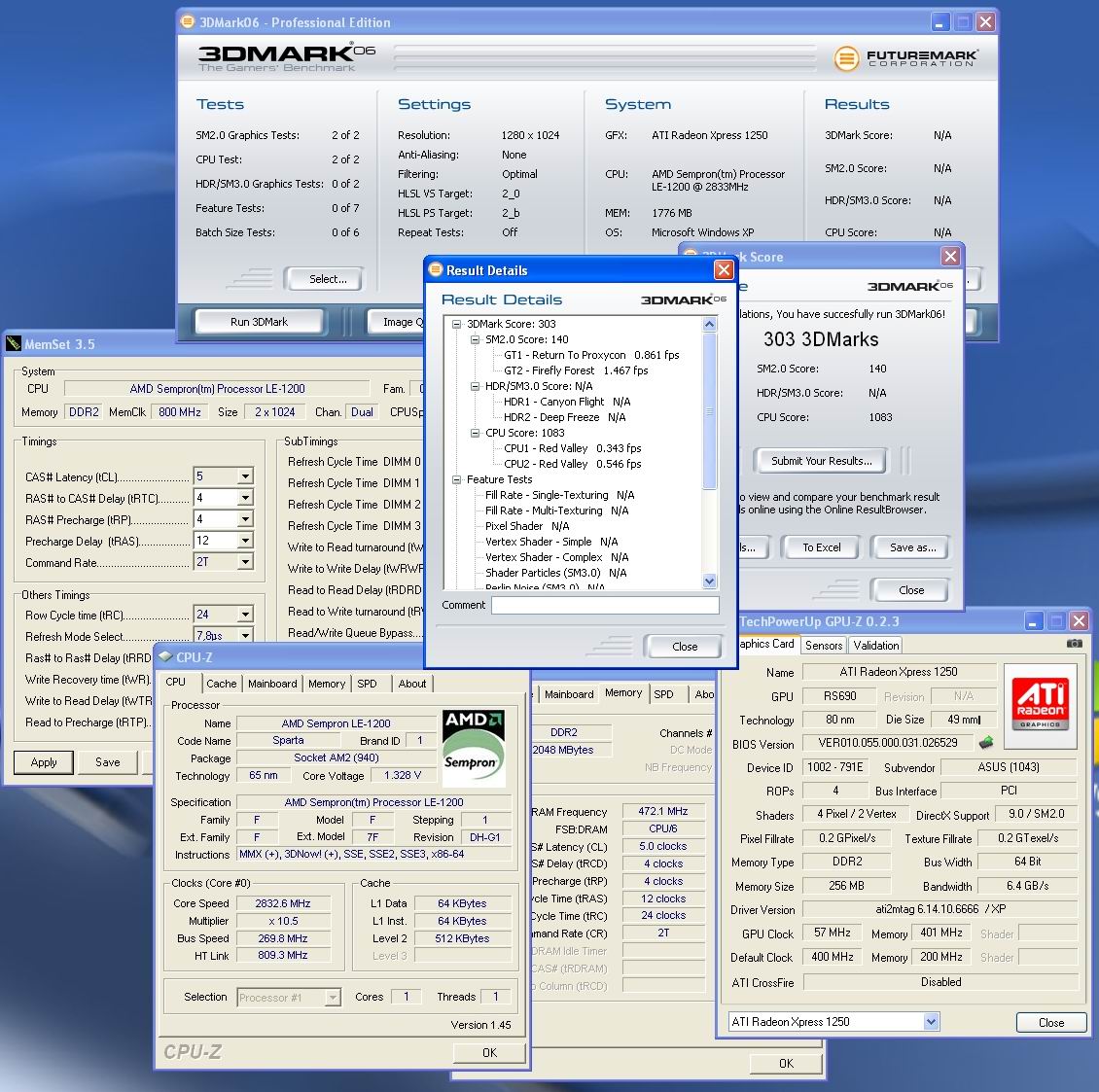This screenshot has height=1092, width=1099.
Task: Click the Futuremark Corporation logo
Action: point(906,58)
